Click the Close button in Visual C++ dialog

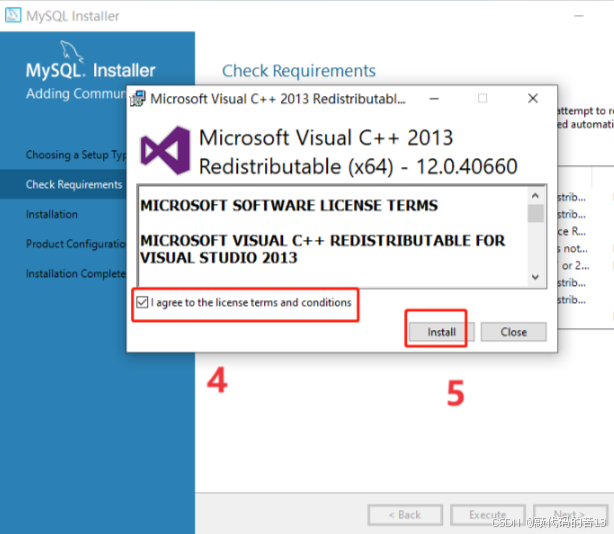point(513,332)
